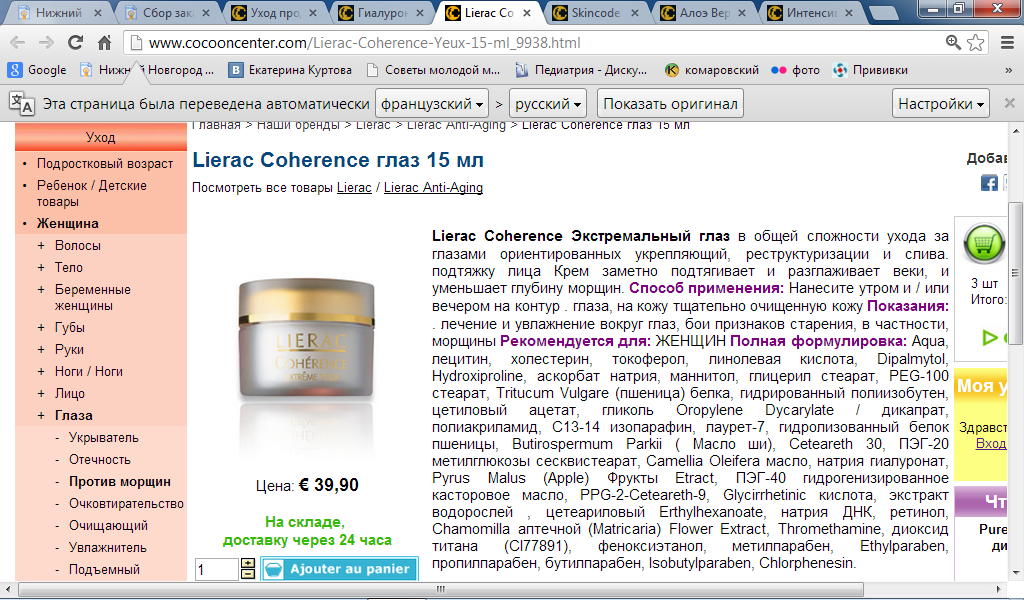Close the Гиалурон tab
This screenshot has height=600, width=1024.
[420, 13]
